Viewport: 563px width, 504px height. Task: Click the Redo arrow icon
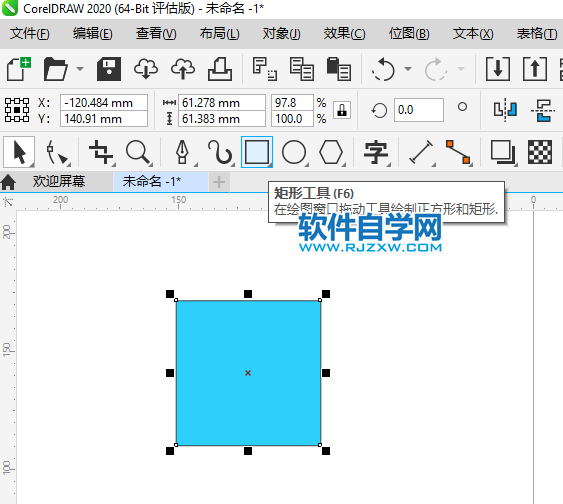pyautogui.click(x=436, y=69)
